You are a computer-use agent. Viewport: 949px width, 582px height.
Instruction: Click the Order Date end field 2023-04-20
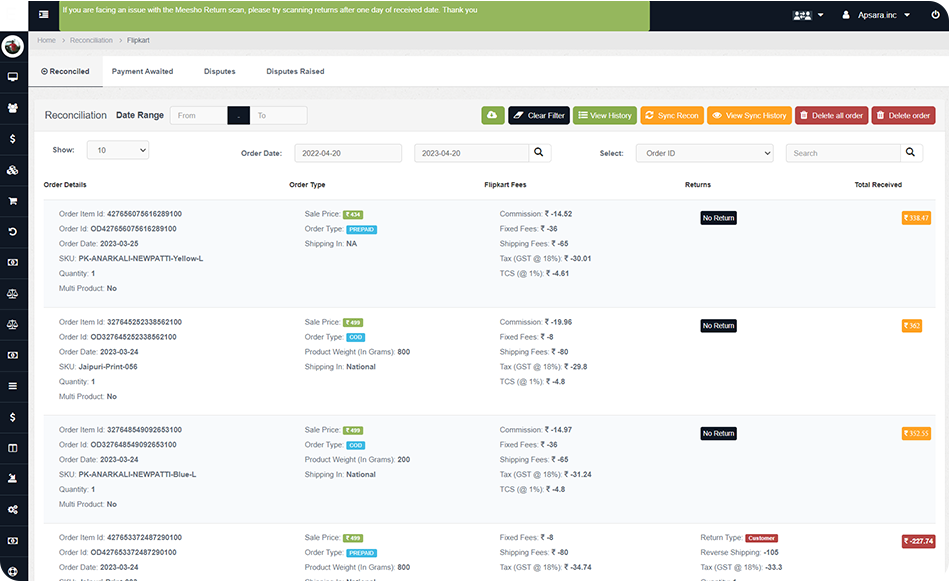471,153
